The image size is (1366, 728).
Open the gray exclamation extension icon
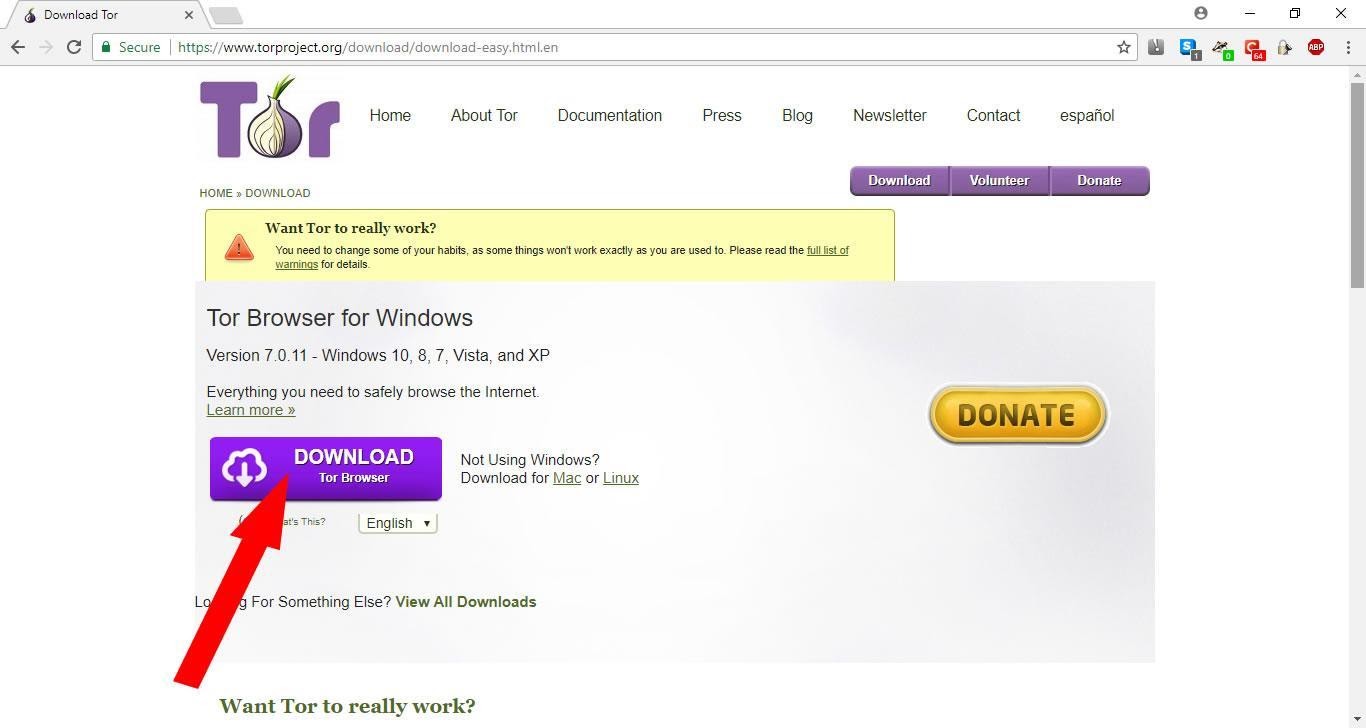[1156, 47]
